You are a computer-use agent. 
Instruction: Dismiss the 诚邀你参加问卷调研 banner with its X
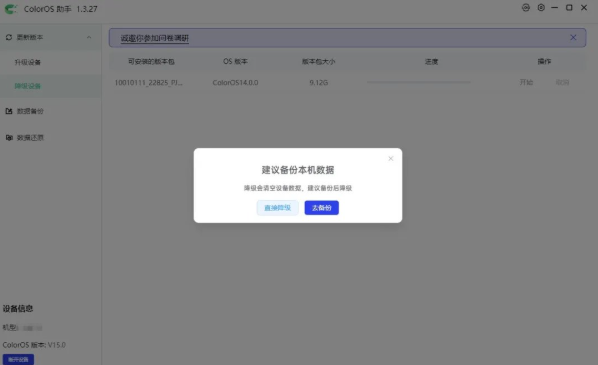point(573,37)
